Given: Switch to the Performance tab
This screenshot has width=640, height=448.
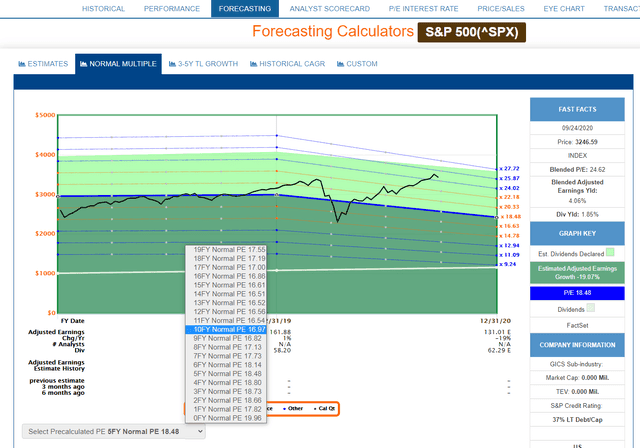Looking at the screenshot, I should click(172, 9).
